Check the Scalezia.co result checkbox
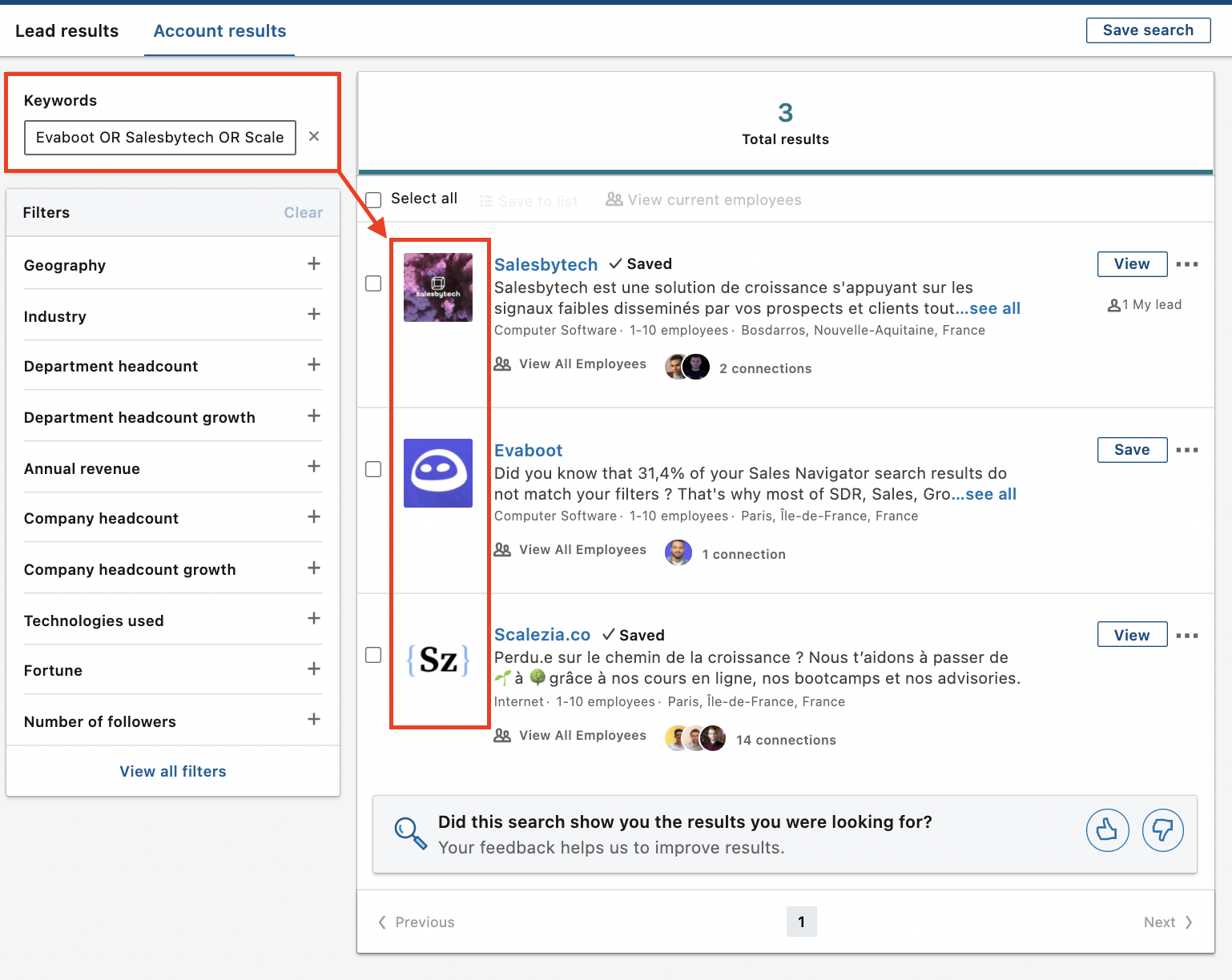Image resolution: width=1232 pixels, height=980 pixels. pyautogui.click(x=373, y=655)
